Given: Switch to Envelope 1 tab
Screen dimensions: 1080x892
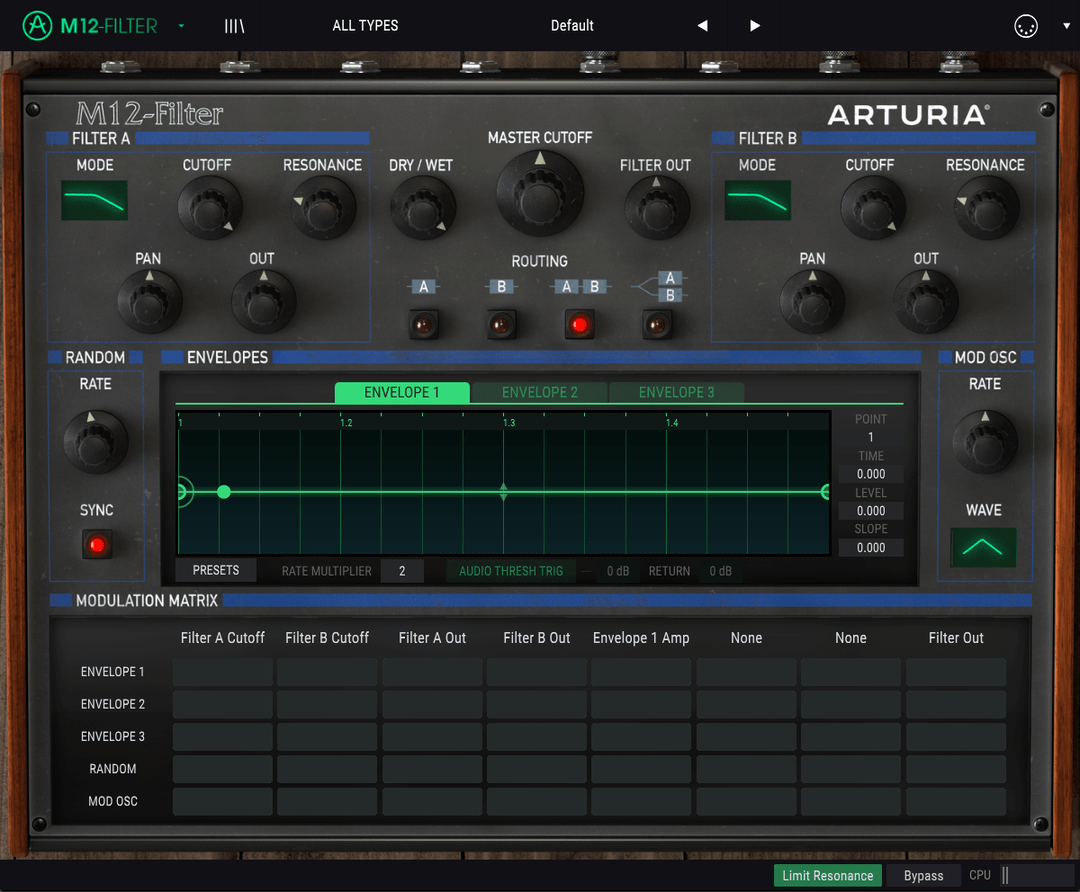Looking at the screenshot, I should point(402,393).
